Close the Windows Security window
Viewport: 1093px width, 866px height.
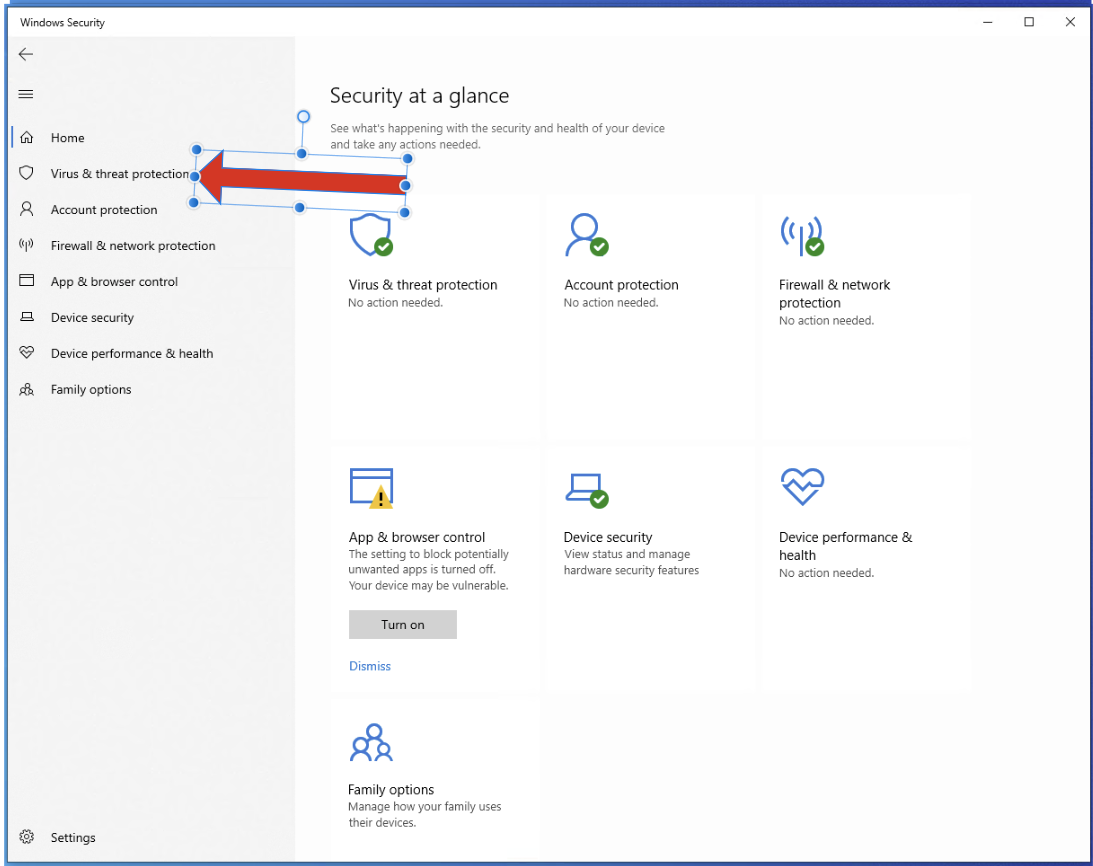(x=1069, y=22)
